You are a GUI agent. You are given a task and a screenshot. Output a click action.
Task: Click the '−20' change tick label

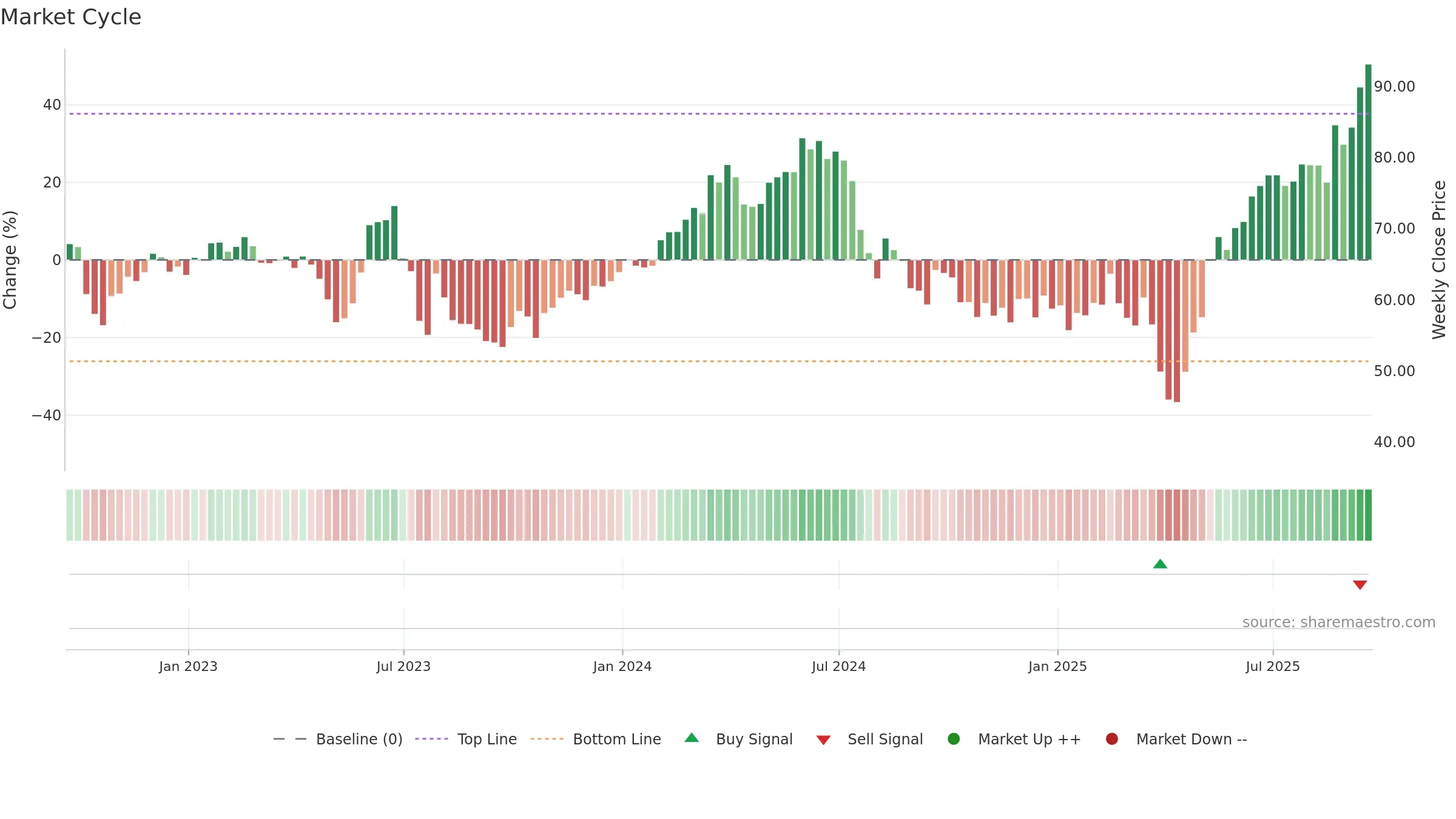(x=46, y=338)
